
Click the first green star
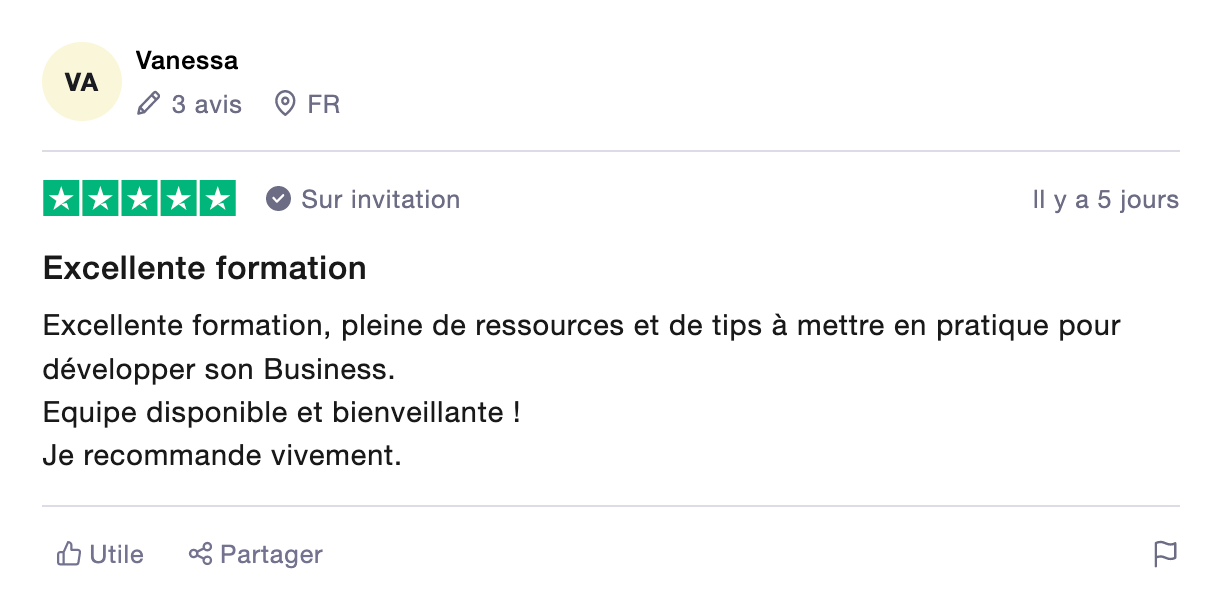(x=62, y=199)
